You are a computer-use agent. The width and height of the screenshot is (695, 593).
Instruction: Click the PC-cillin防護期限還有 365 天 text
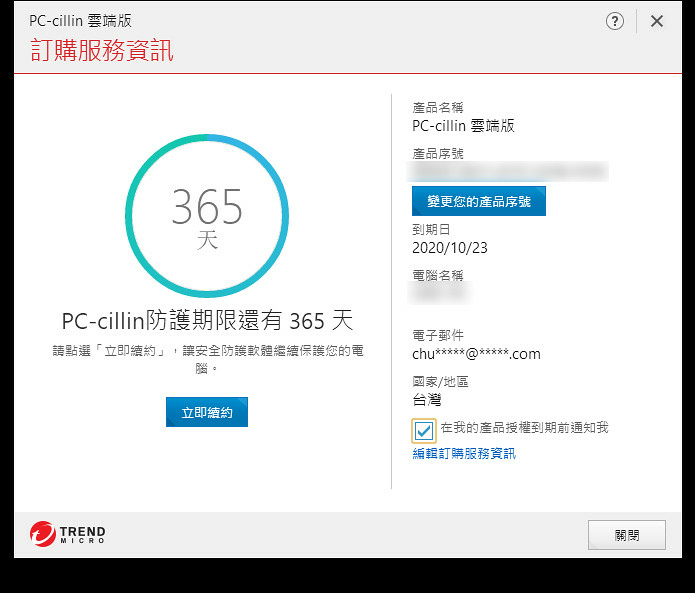pos(207,320)
